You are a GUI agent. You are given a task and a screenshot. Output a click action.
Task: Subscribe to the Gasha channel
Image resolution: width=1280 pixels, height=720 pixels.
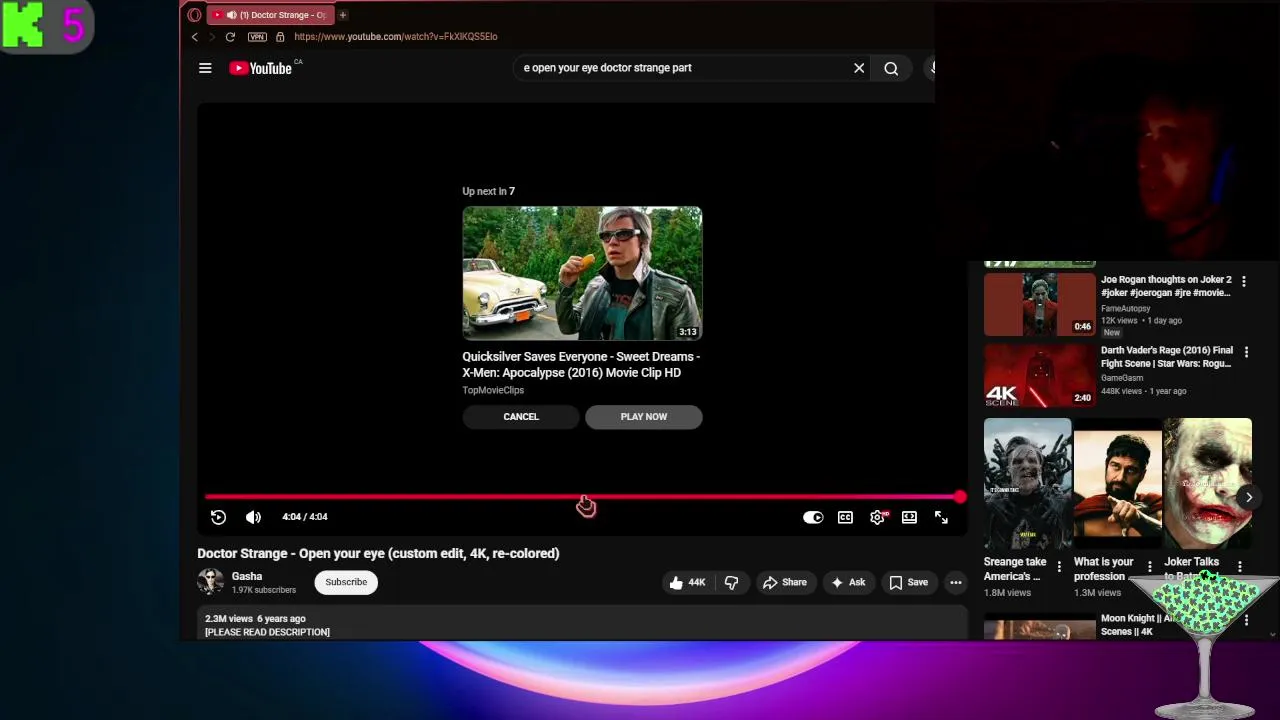pyautogui.click(x=346, y=582)
